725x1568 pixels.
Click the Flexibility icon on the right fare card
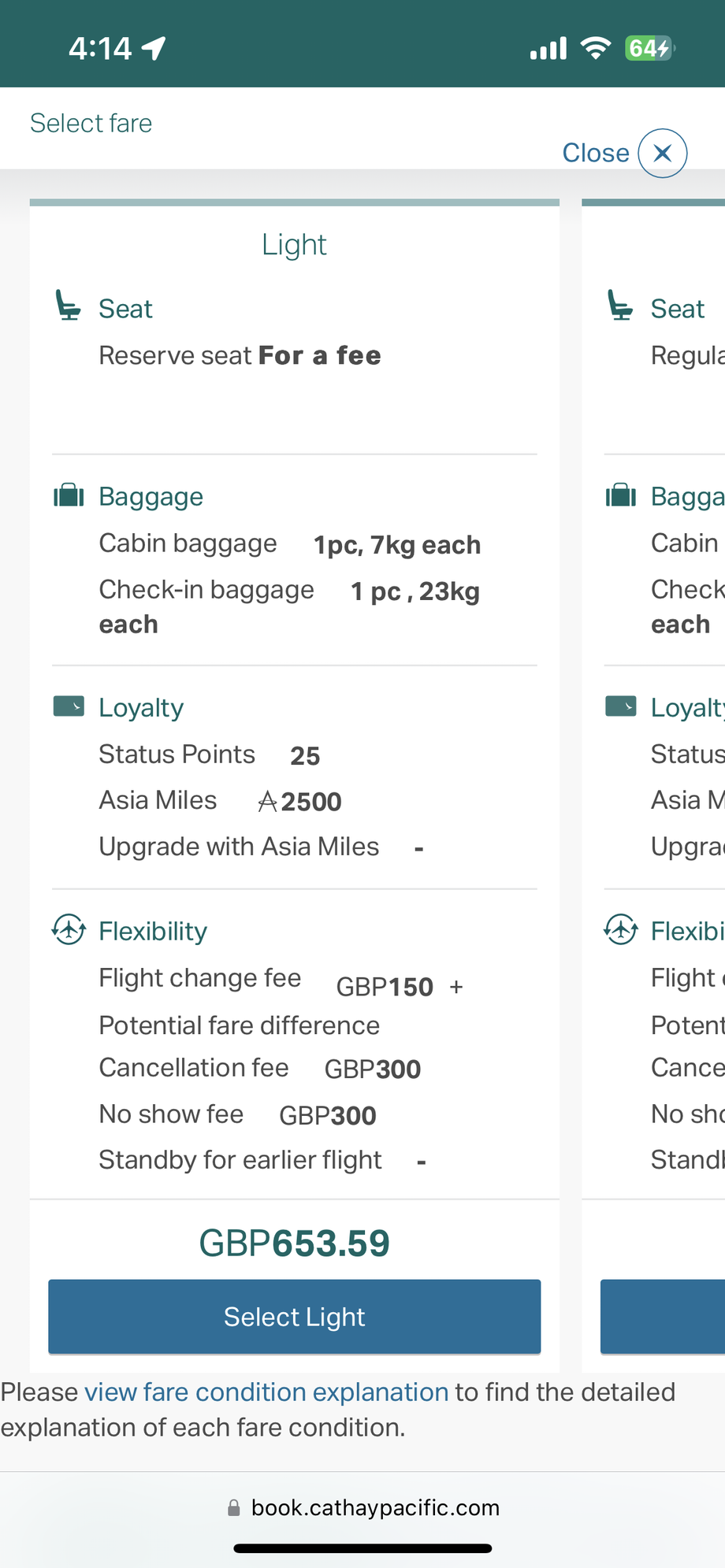tap(621, 929)
